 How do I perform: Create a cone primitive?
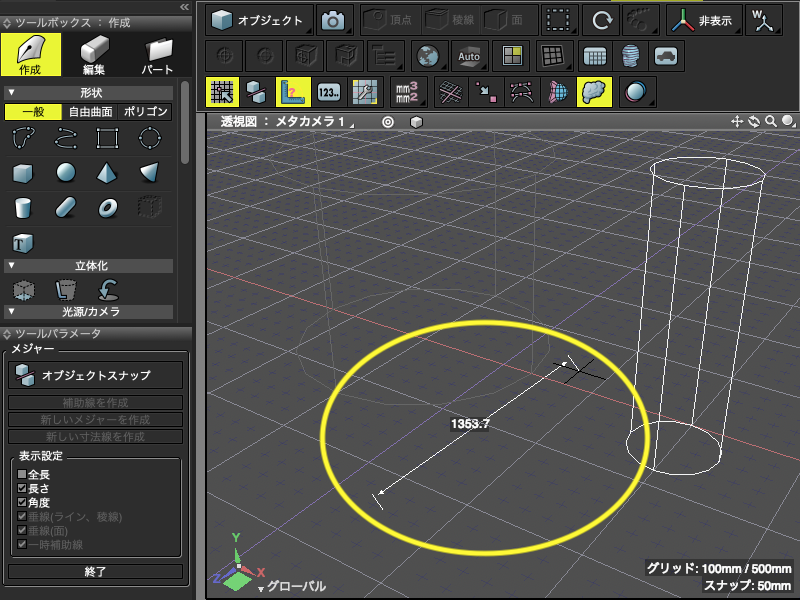click(150, 173)
